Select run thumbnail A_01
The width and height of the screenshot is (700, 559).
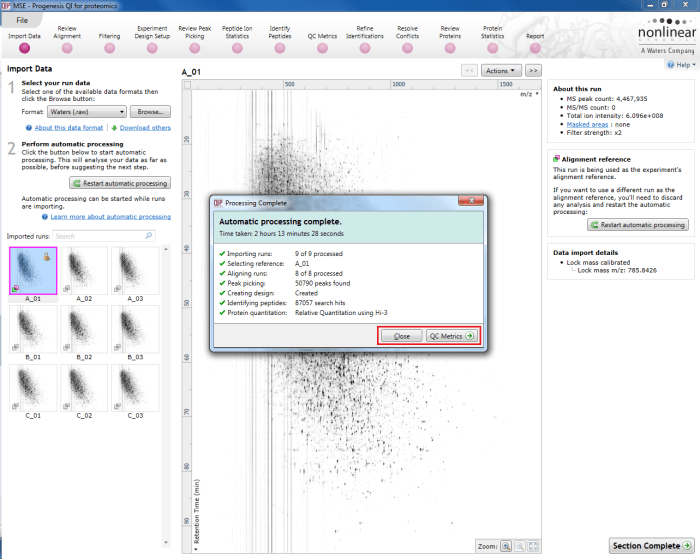pyautogui.click(x=33, y=271)
